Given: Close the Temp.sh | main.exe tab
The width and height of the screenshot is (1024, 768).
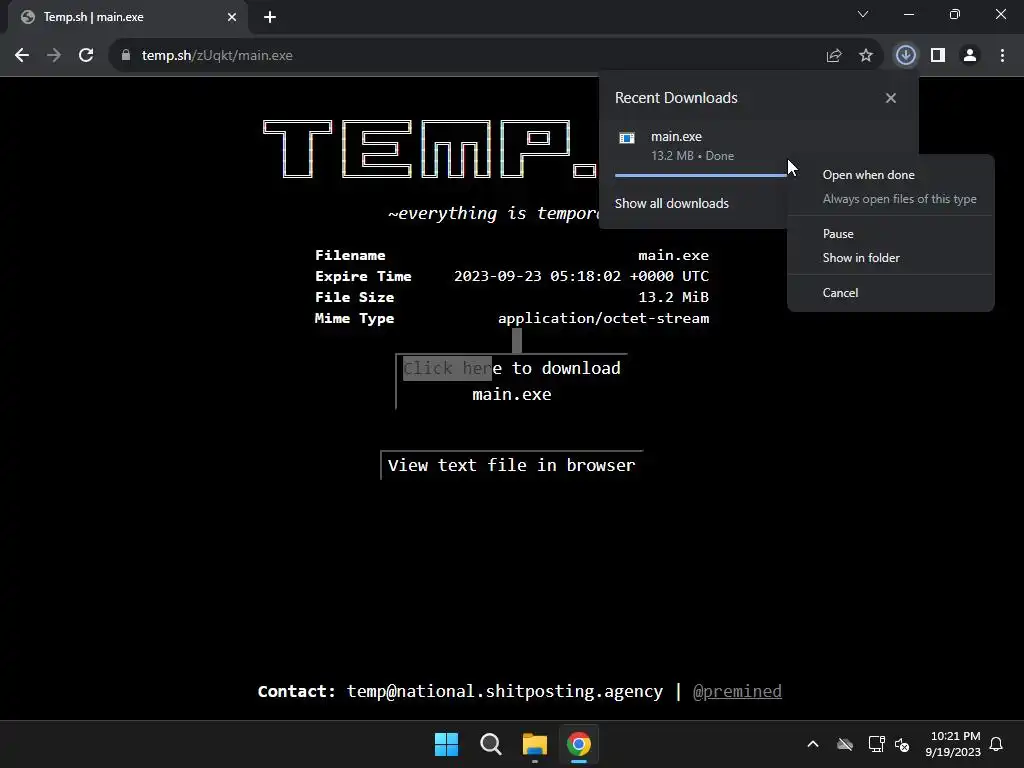Looking at the screenshot, I should point(232,17).
